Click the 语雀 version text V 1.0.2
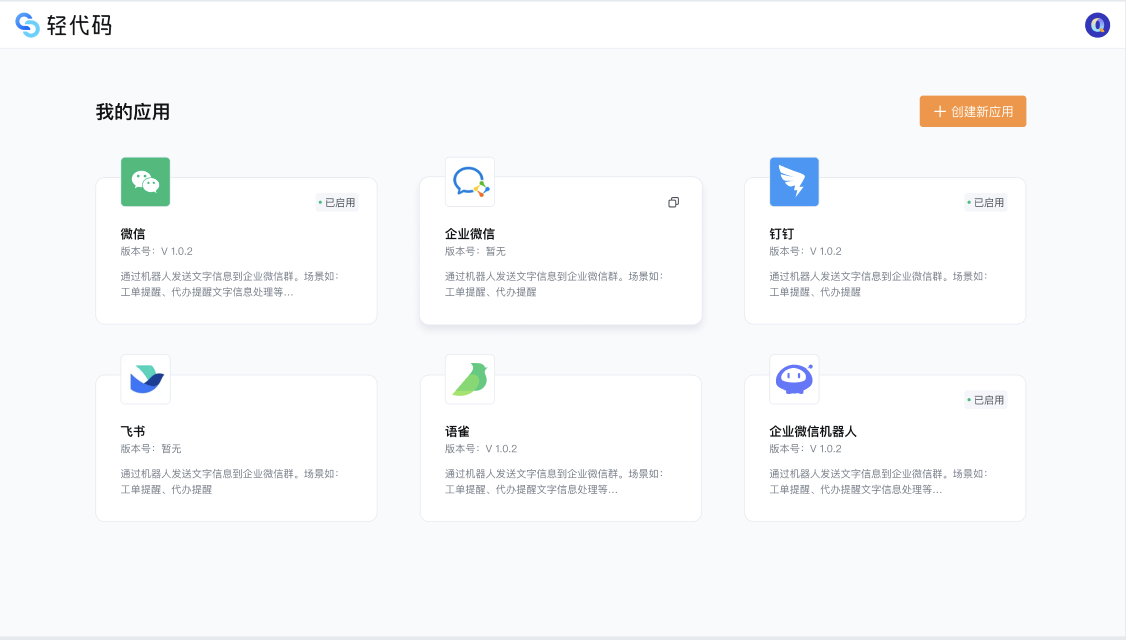This screenshot has width=1126, height=640. tap(501, 449)
